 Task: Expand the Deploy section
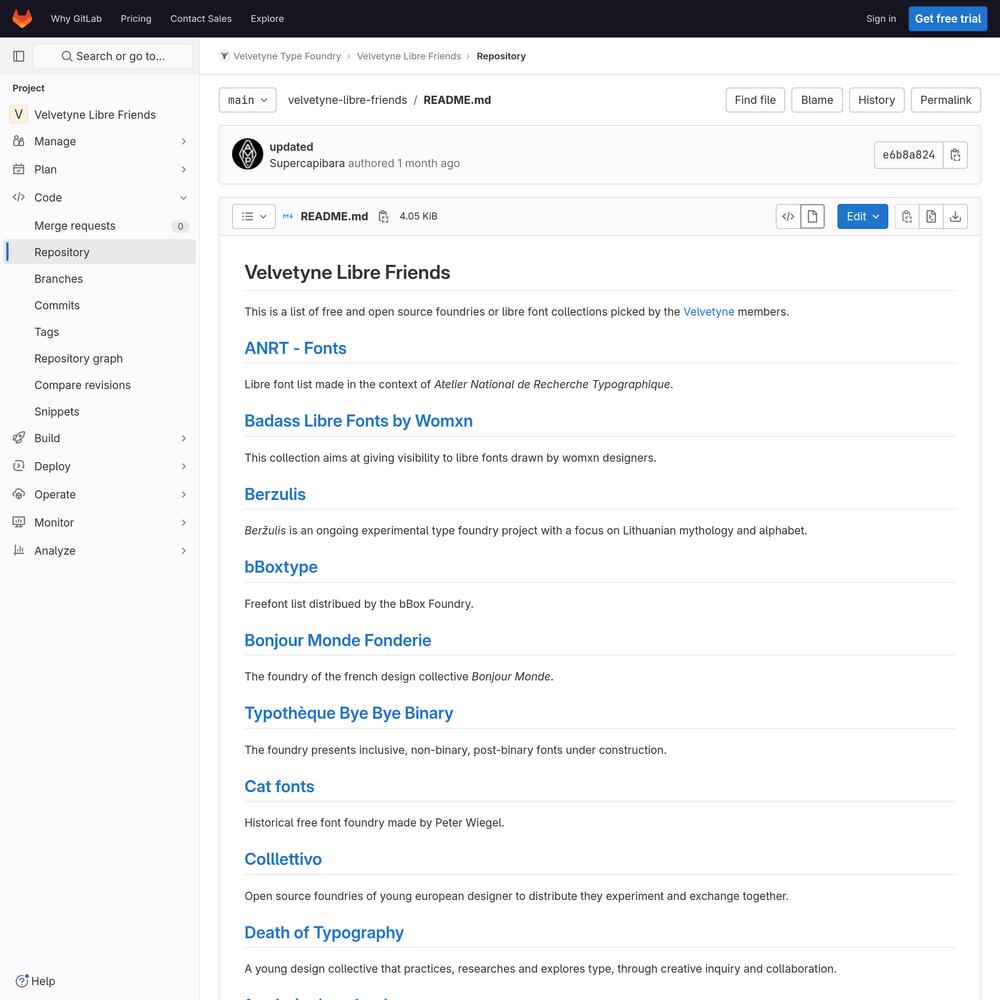pyautogui.click(x=184, y=466)
